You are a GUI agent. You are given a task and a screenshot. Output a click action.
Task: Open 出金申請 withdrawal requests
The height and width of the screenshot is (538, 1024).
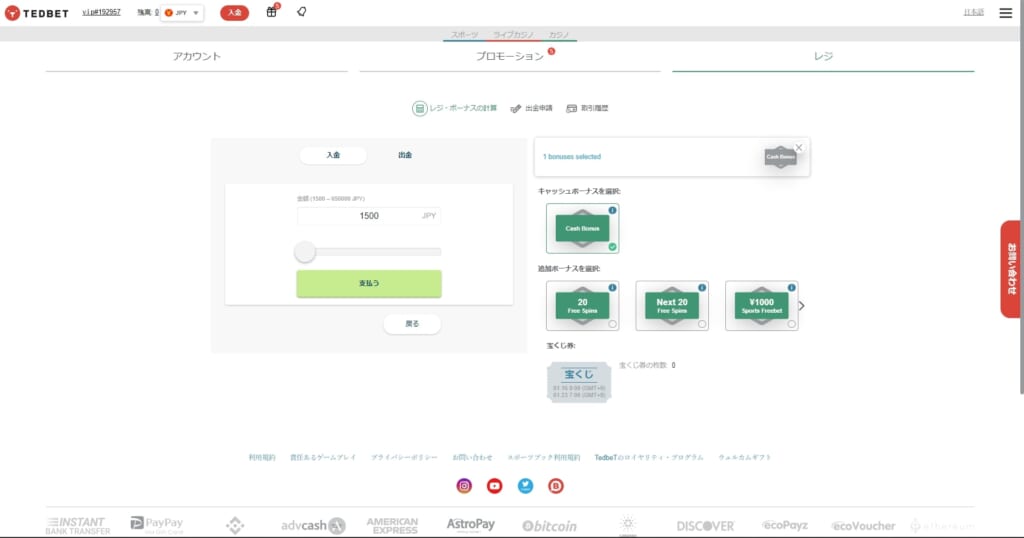coord(532,108)
